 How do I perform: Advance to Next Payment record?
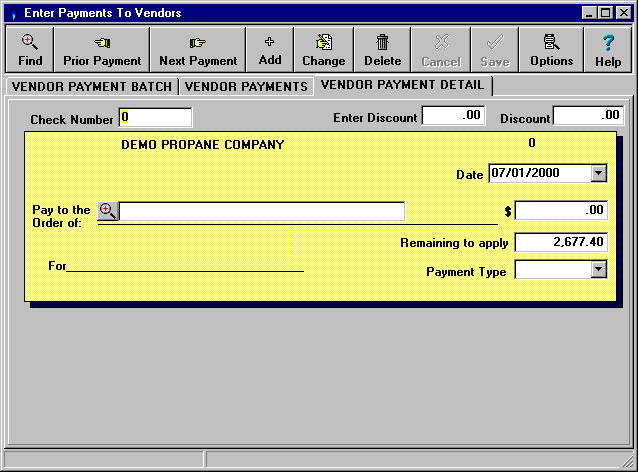pyautogui.click(x=198, y=50)
